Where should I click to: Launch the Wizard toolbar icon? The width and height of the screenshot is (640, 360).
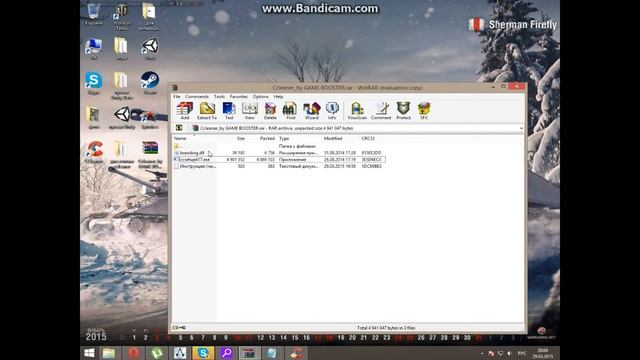tap(311, 111)
